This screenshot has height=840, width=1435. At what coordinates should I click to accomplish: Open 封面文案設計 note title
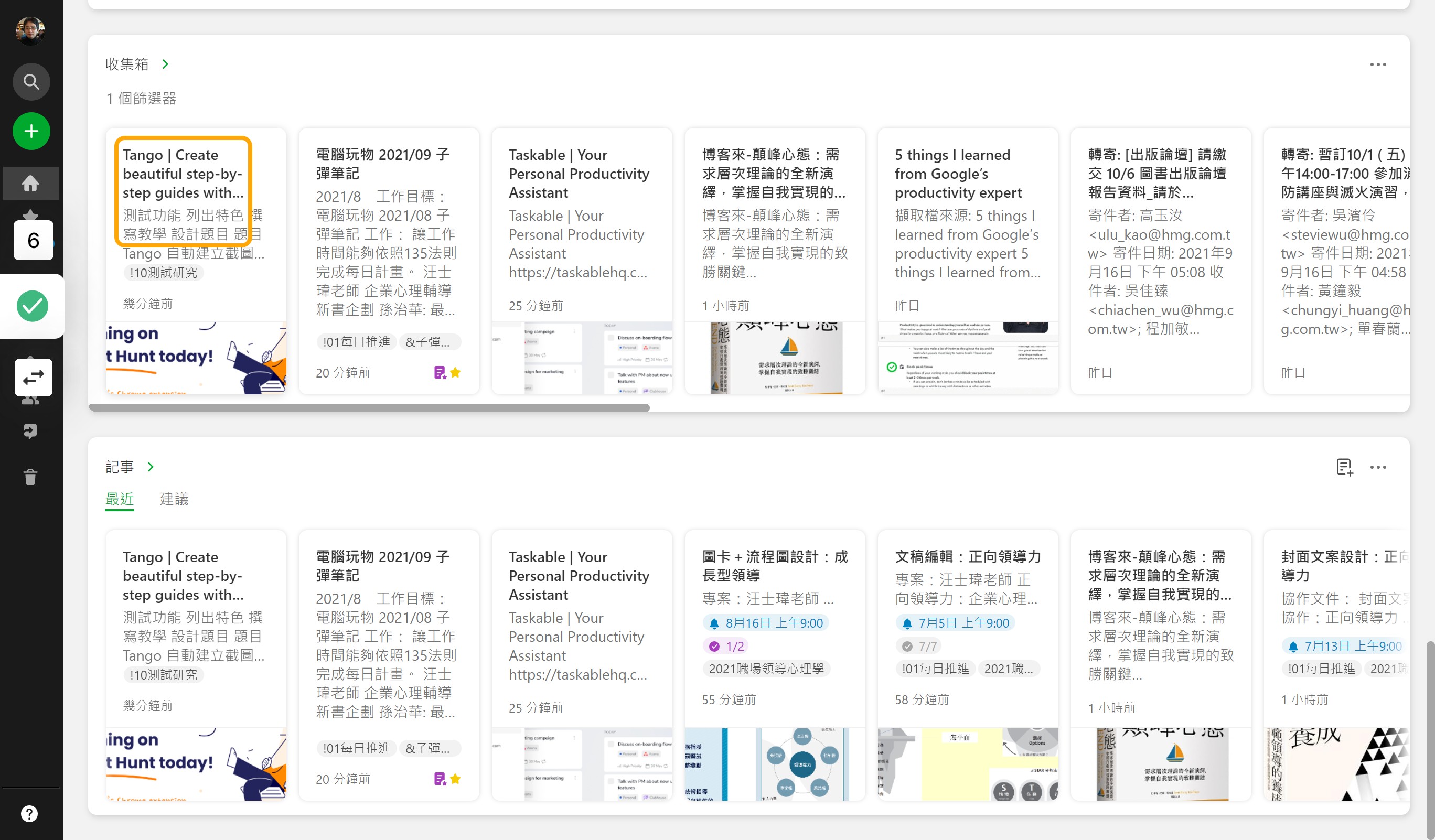point(1344,566)
